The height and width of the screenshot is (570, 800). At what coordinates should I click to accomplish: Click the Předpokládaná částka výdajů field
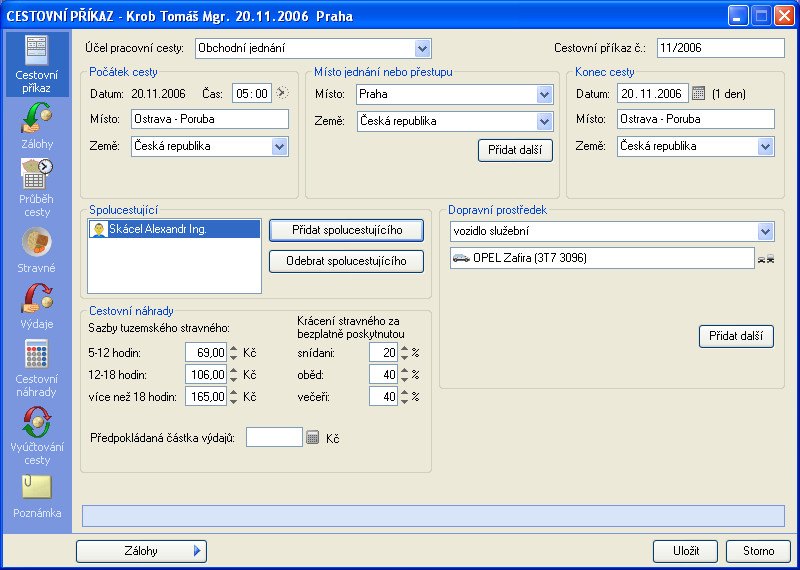coord(274,437)
